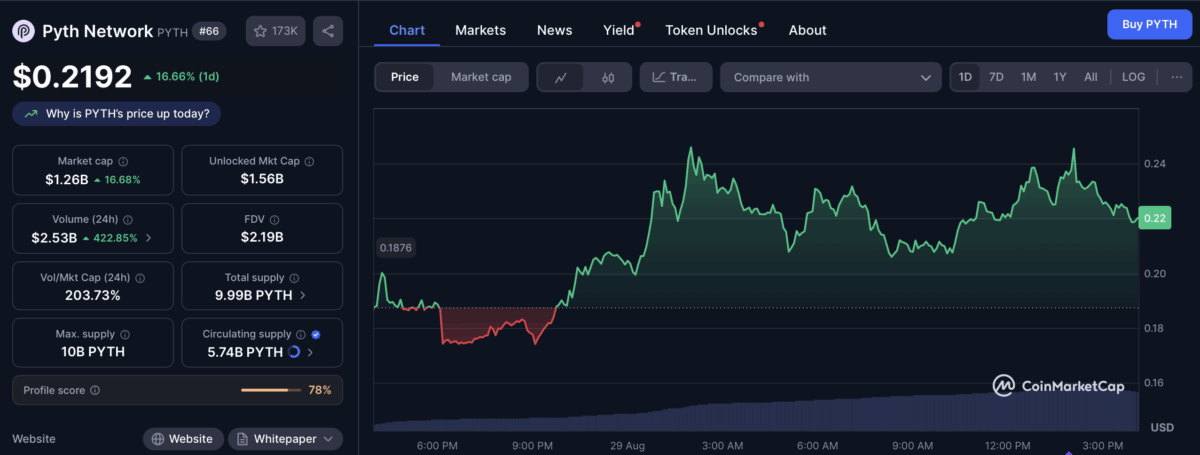Click the #66 rank badge

[x=209, y=31]
